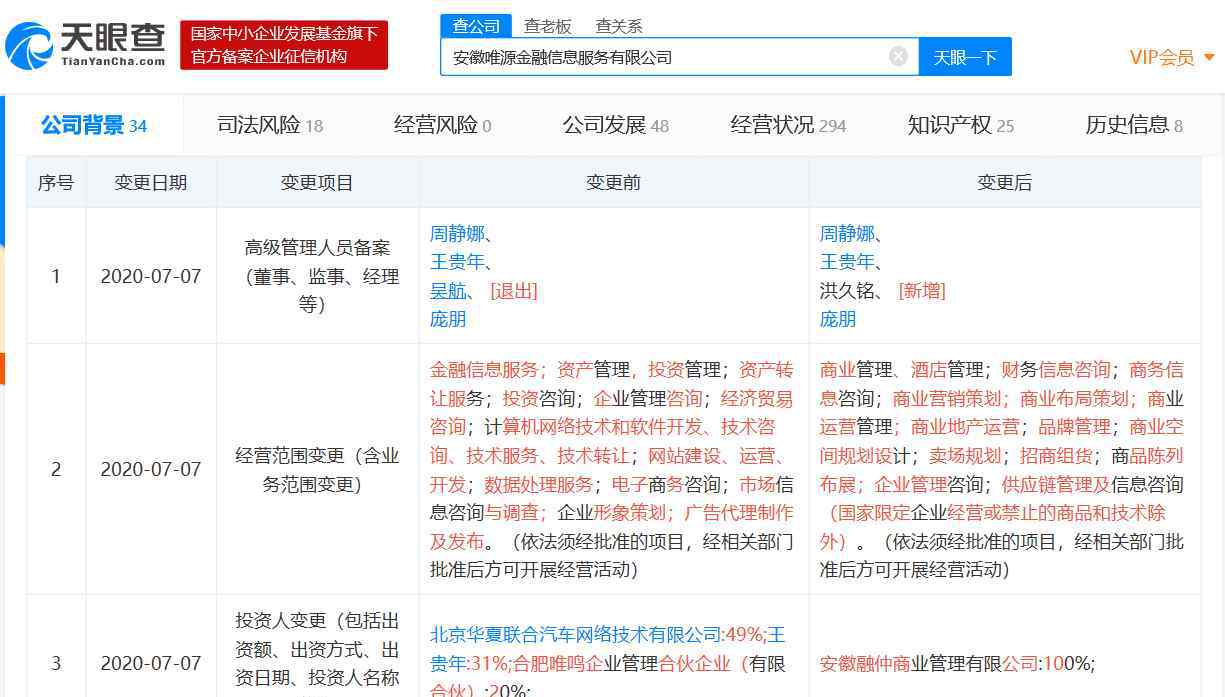
Task: Clear the search box with the X icon
Action: pyautogui.click(x=898, y=56)
